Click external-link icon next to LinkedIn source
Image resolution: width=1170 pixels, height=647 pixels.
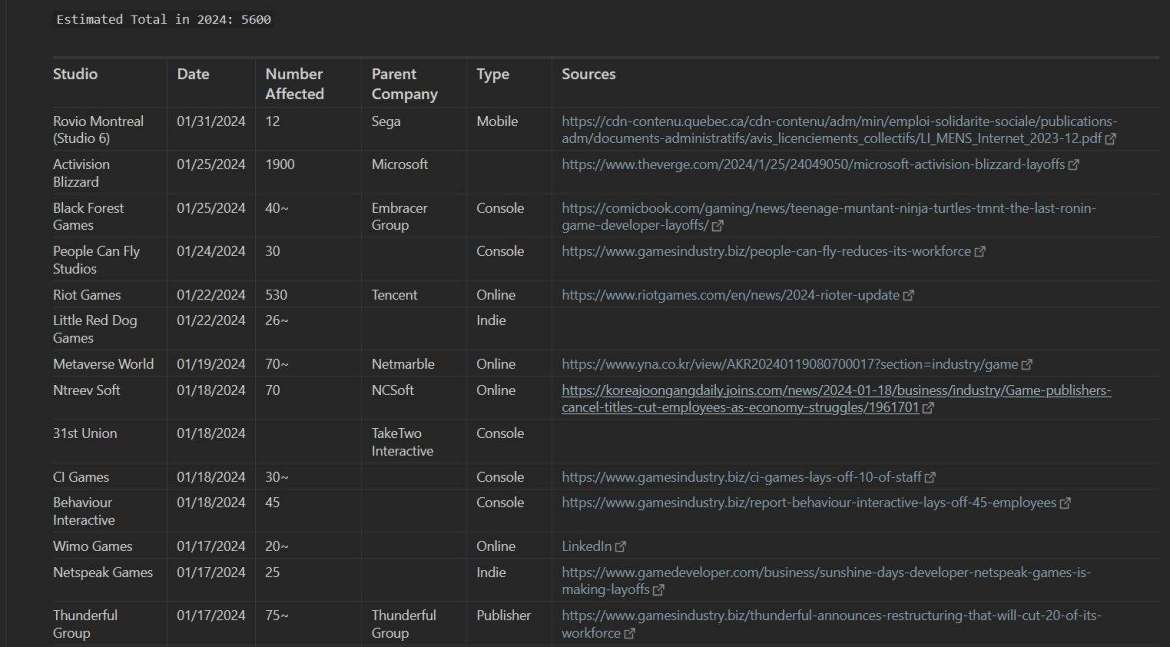point(621,547)
